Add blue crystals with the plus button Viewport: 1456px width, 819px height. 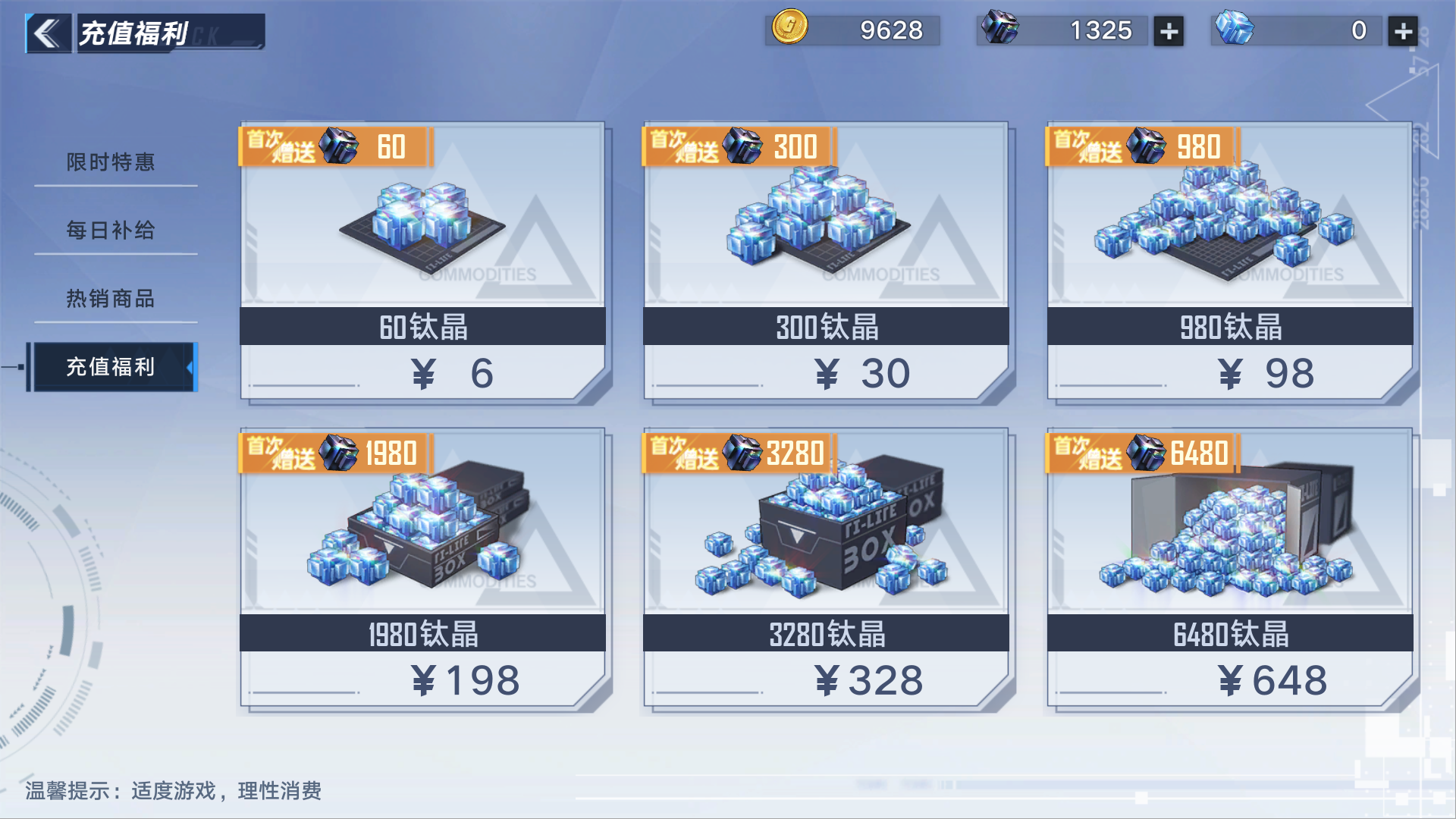[x=1403, y=31]
